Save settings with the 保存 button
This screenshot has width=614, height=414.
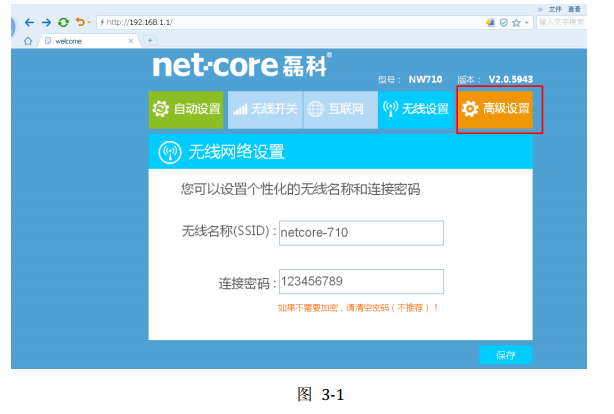point(506,355)
